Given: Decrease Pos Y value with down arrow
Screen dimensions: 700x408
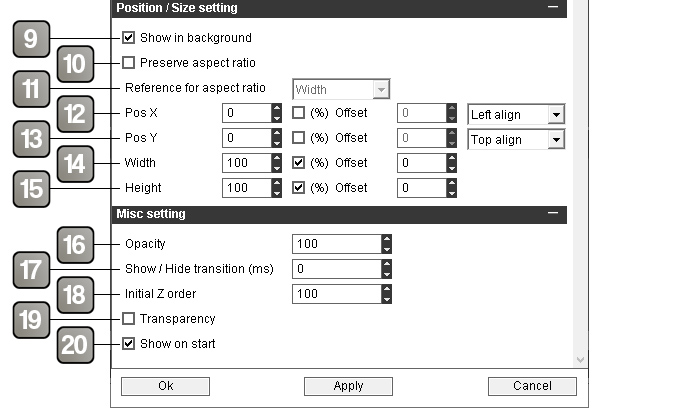Looking at the screenshot, I should click(277, 143).
